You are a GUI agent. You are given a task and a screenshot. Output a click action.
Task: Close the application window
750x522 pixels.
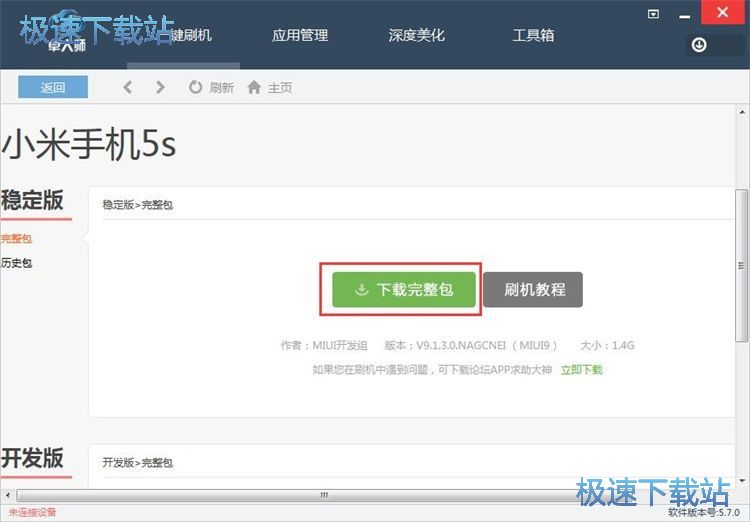(723, 12)
